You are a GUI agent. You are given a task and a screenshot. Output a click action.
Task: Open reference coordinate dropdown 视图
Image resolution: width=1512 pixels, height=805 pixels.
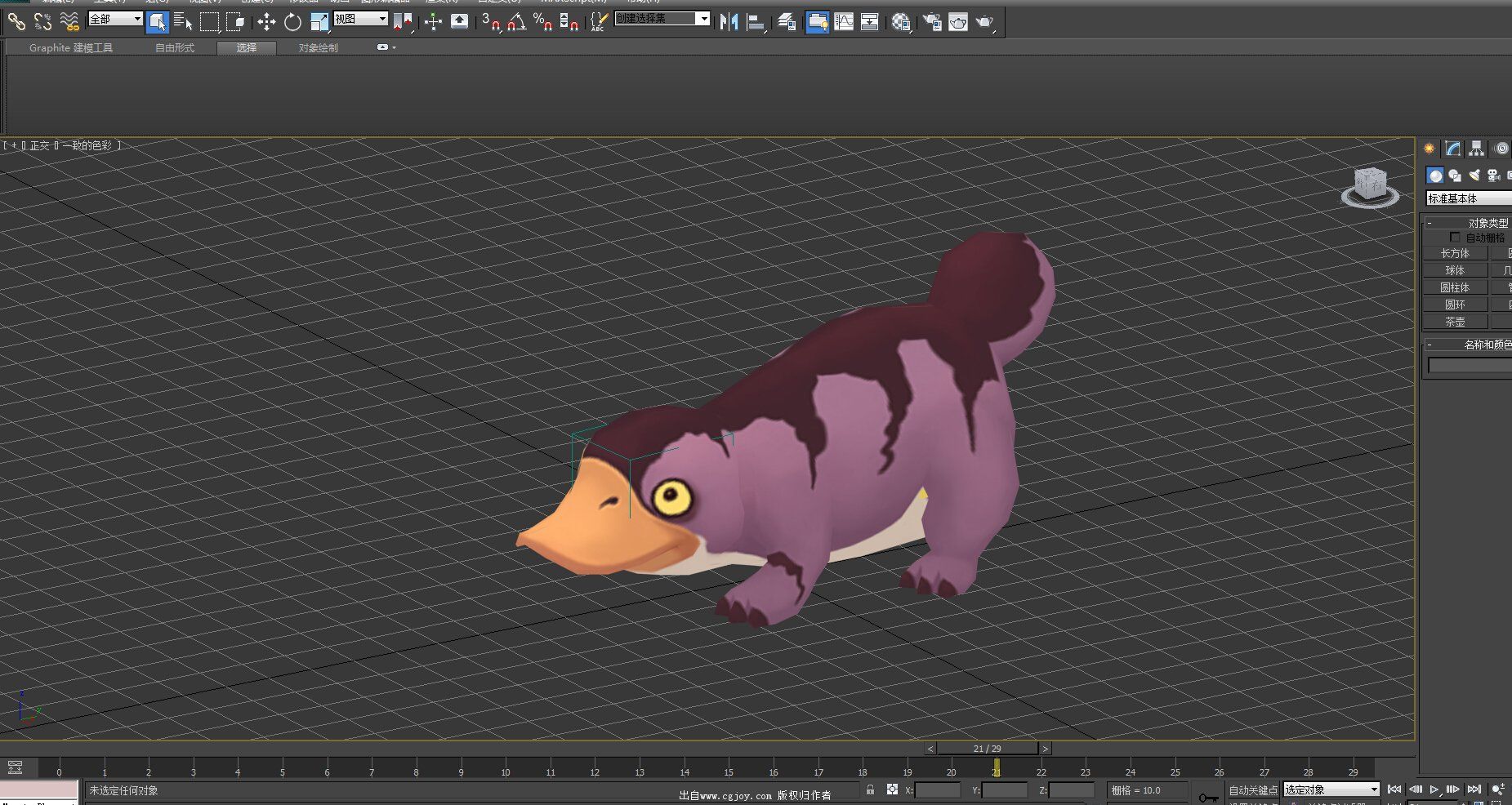[x=360, y=19]
